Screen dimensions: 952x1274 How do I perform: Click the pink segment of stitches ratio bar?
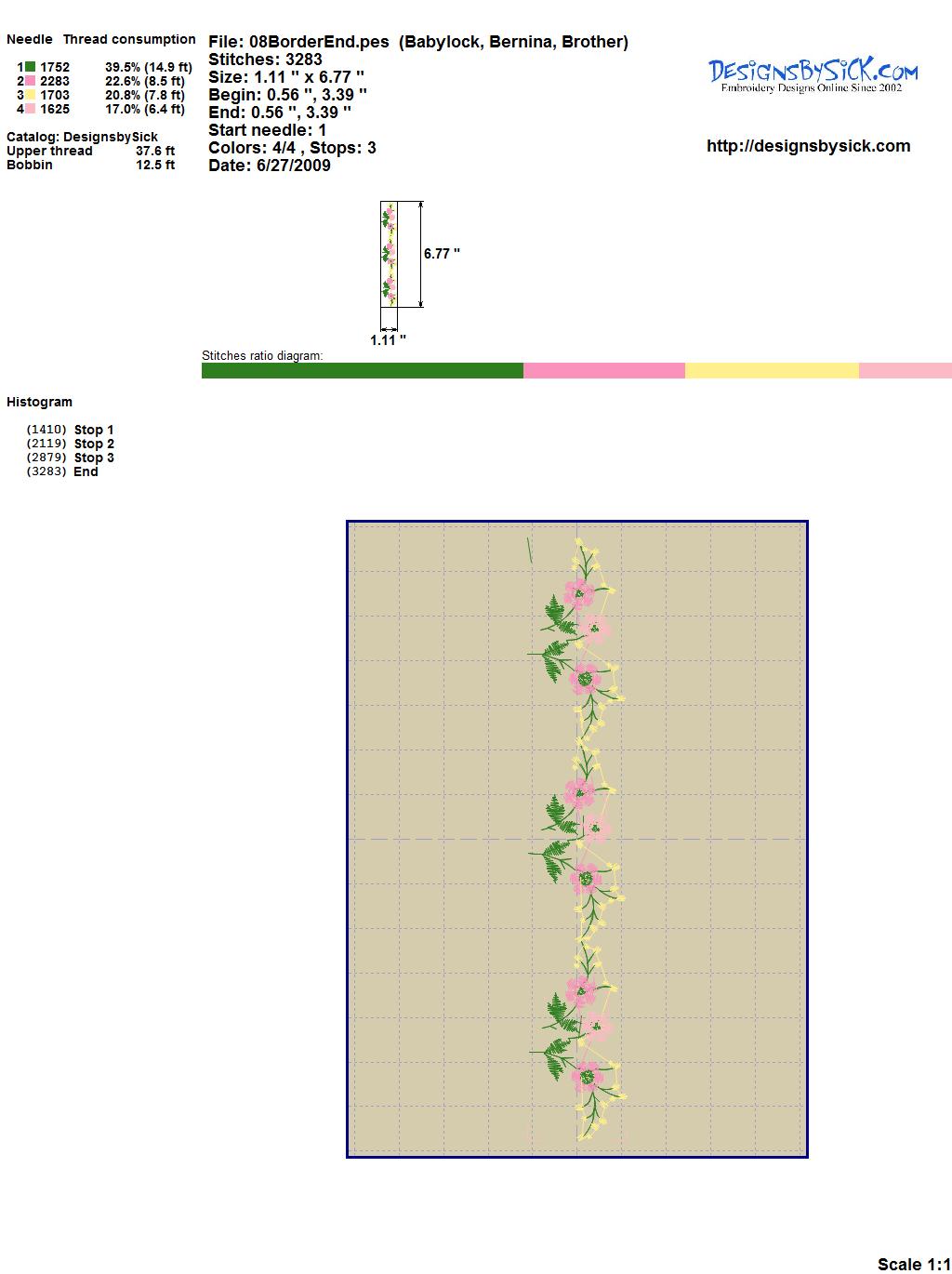(x=604, y=371)
